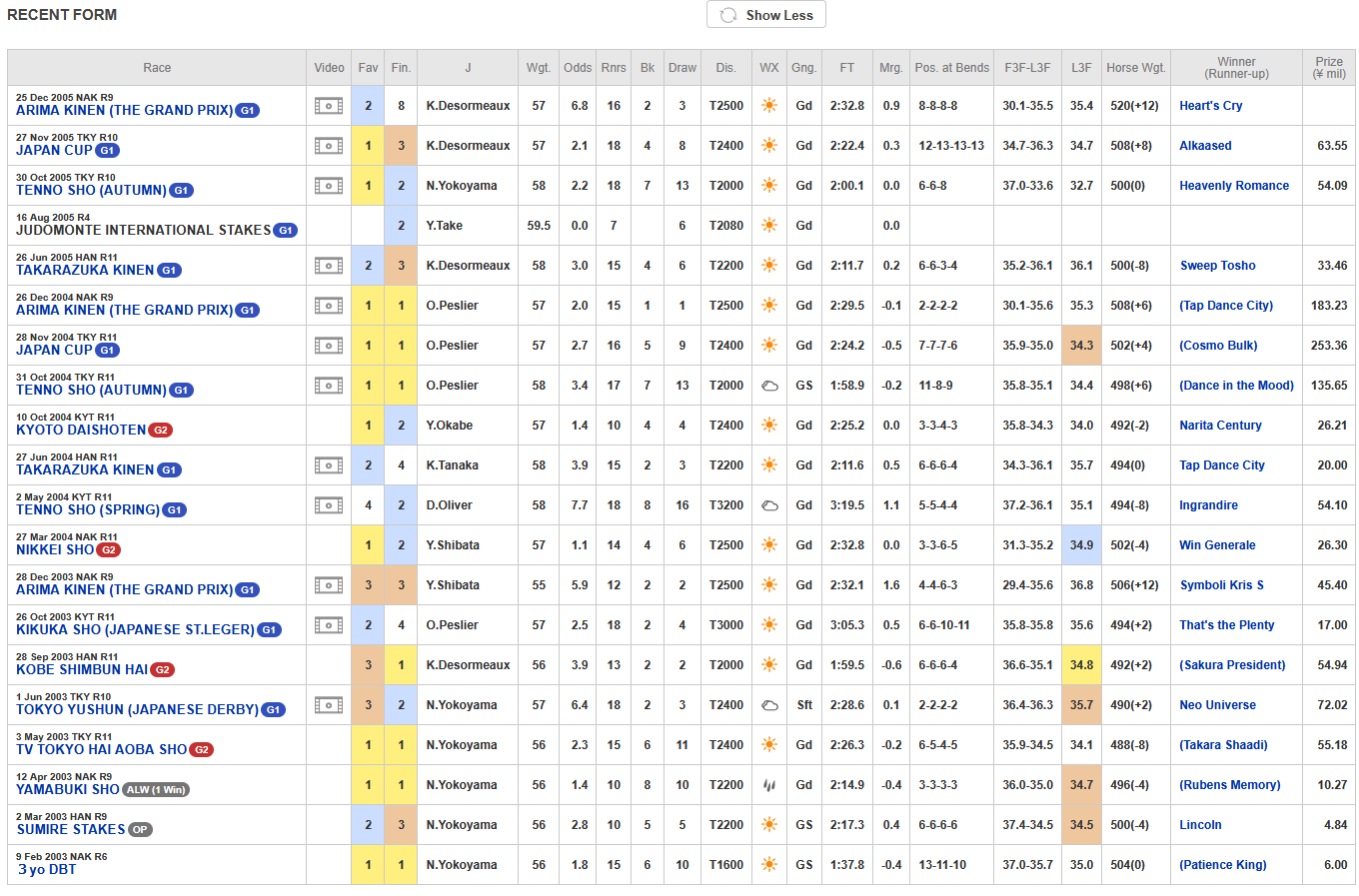Open Judomonte International Stakes race link
The height and width of the screenshot is (896, 1359).
[143, 231]
